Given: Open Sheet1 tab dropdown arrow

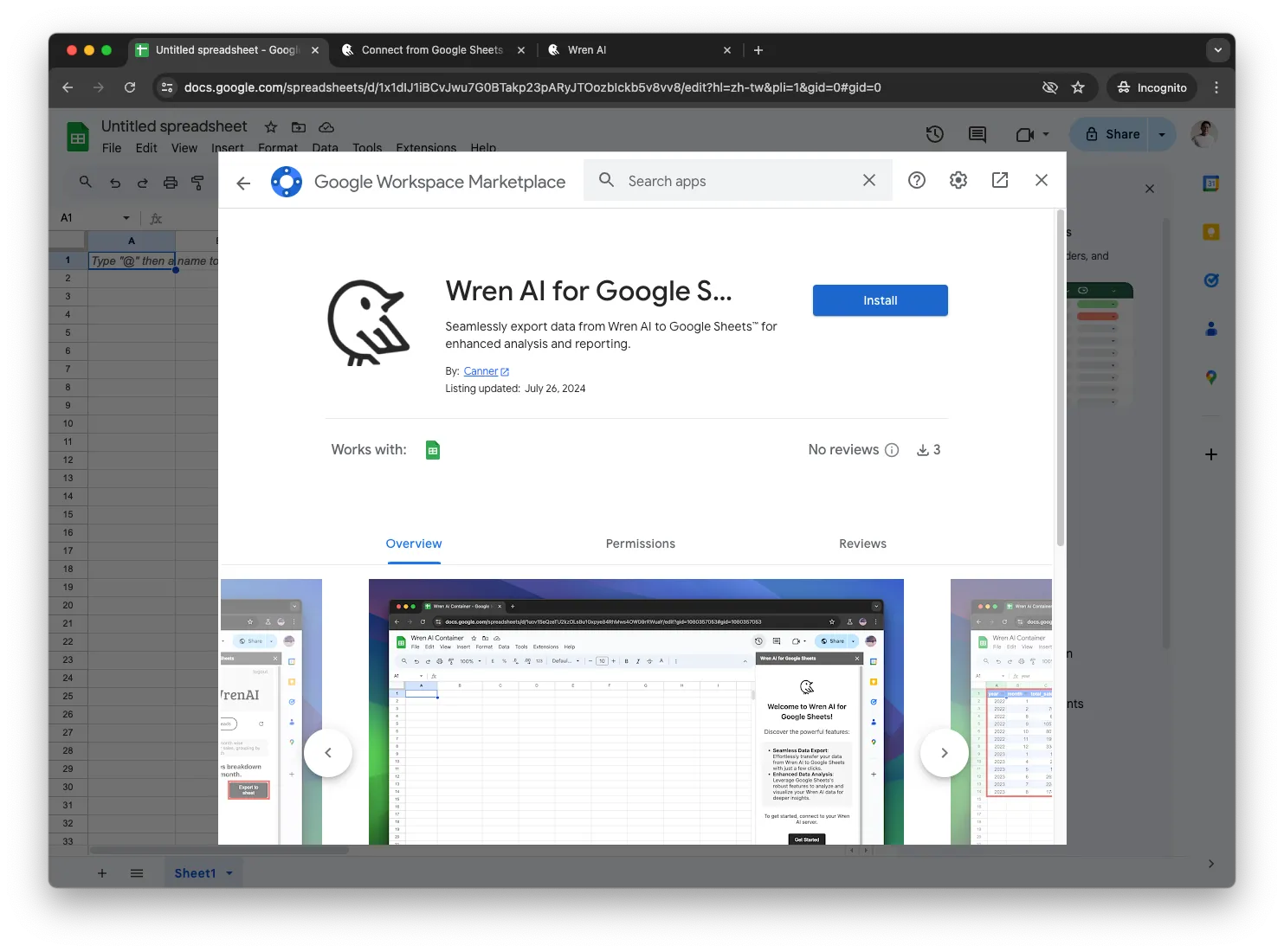Looking at the screenshot, I should coord(229,873).
